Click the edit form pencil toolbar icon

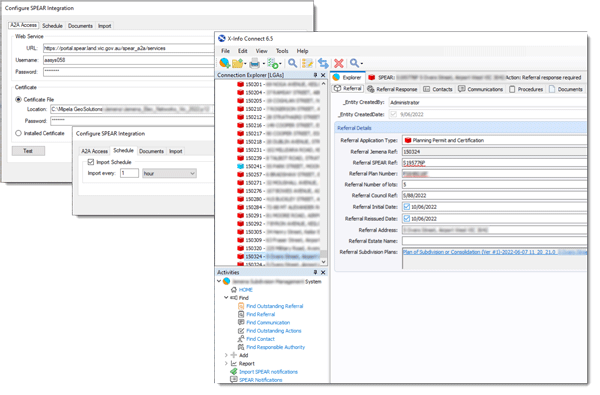[307, 63]
